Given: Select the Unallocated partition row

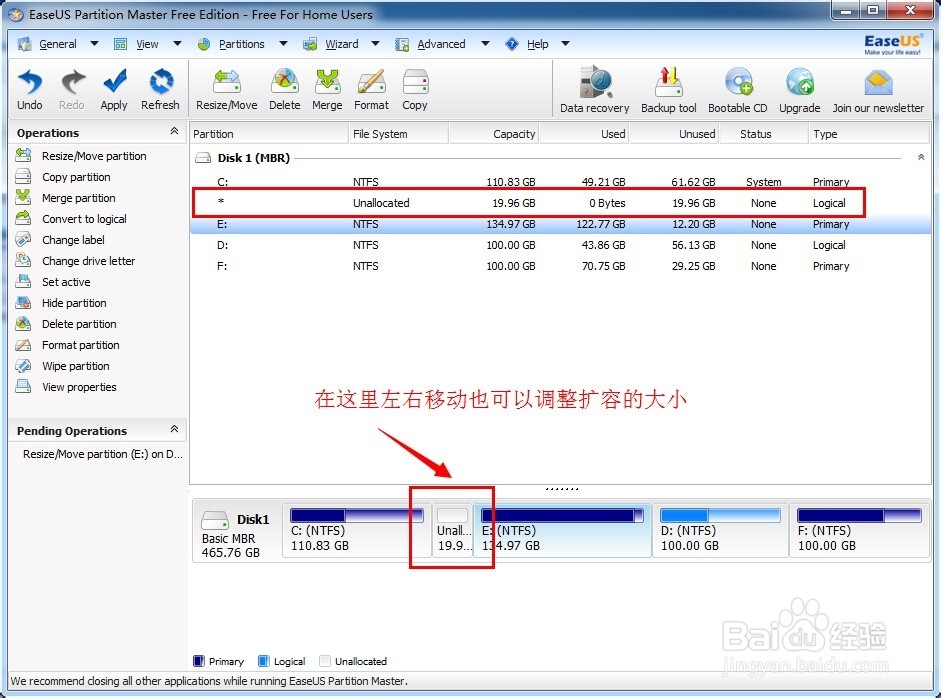Looking at the screenshot, I should 560,203.
